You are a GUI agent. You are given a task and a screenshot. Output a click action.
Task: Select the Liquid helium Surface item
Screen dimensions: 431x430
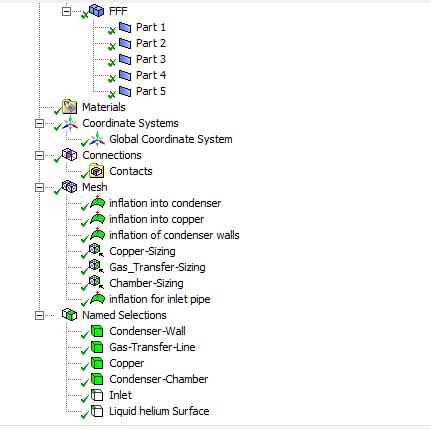(159, 411)
